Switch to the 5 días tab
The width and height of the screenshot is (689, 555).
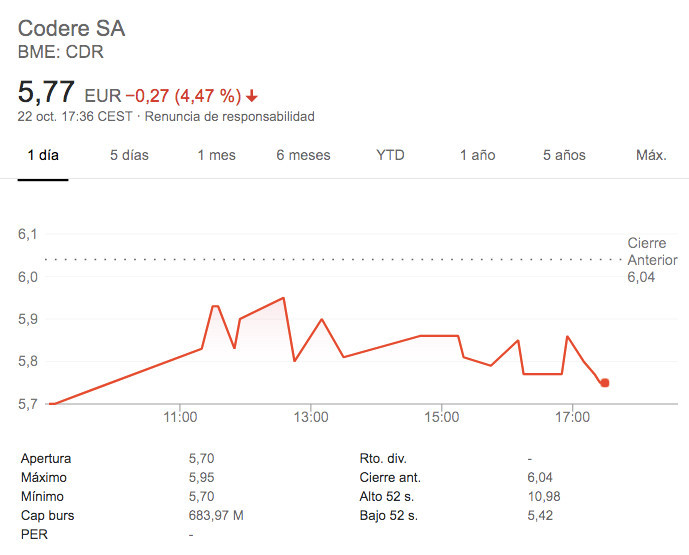click(129, 155)
